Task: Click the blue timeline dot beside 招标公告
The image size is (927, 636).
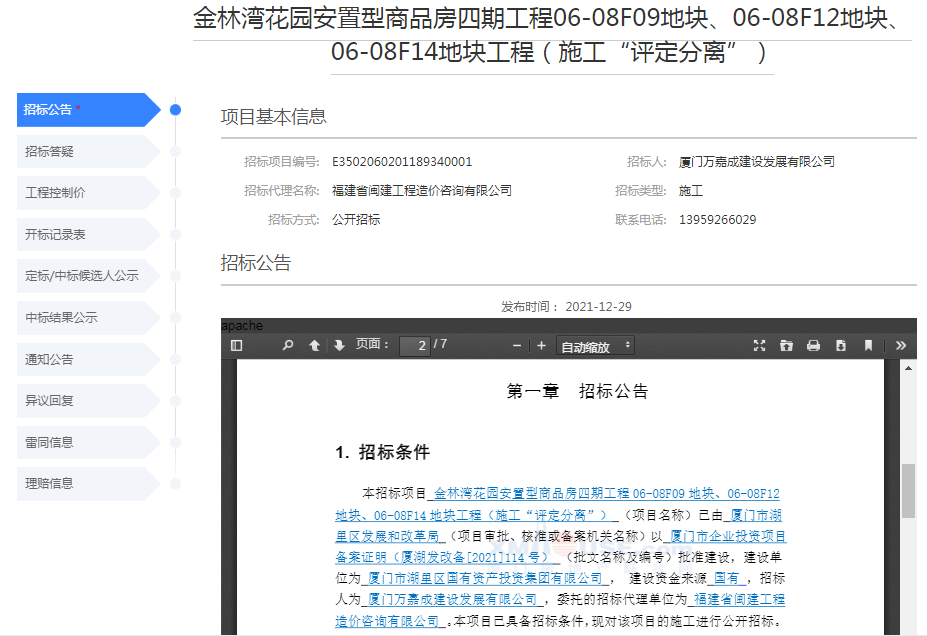Action: tap(175, 110)
